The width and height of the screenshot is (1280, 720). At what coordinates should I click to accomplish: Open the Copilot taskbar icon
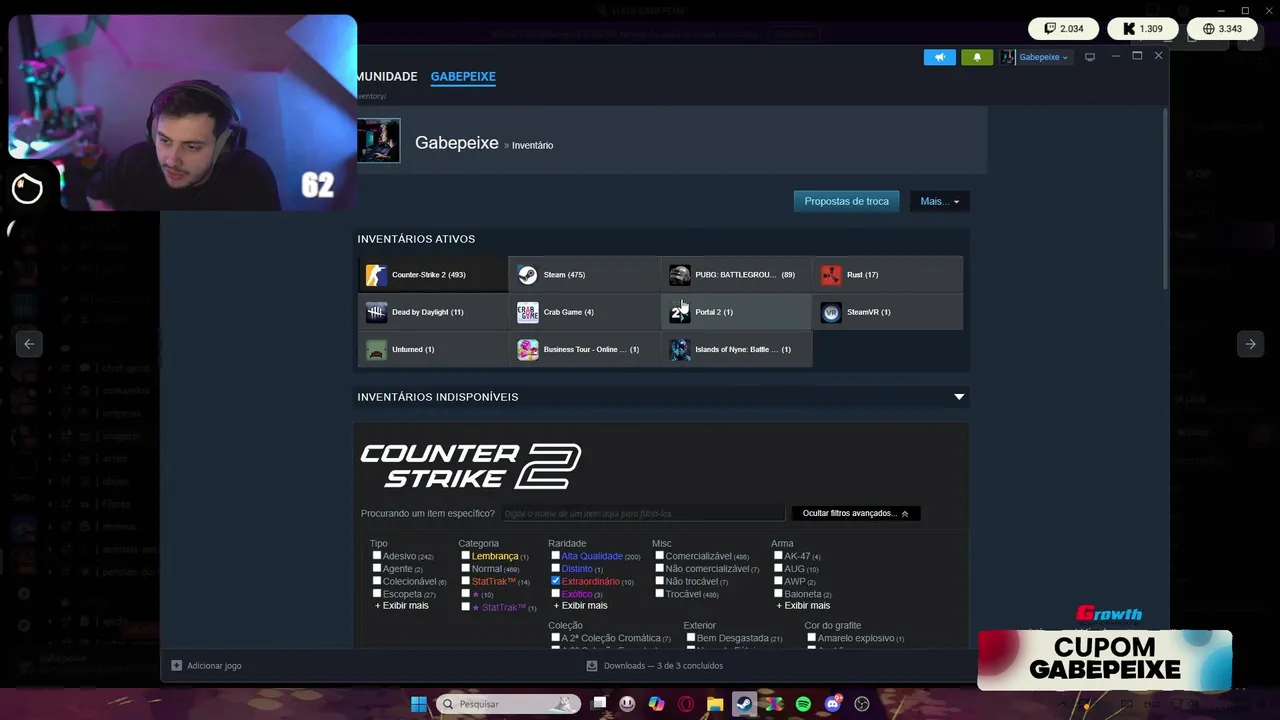click(656, 704)
